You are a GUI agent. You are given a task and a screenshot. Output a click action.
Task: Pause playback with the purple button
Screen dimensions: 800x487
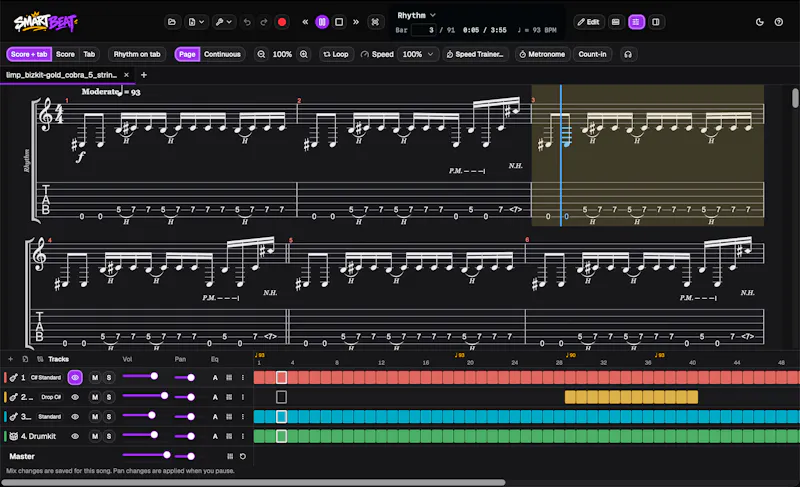click(x=322, y=22)
